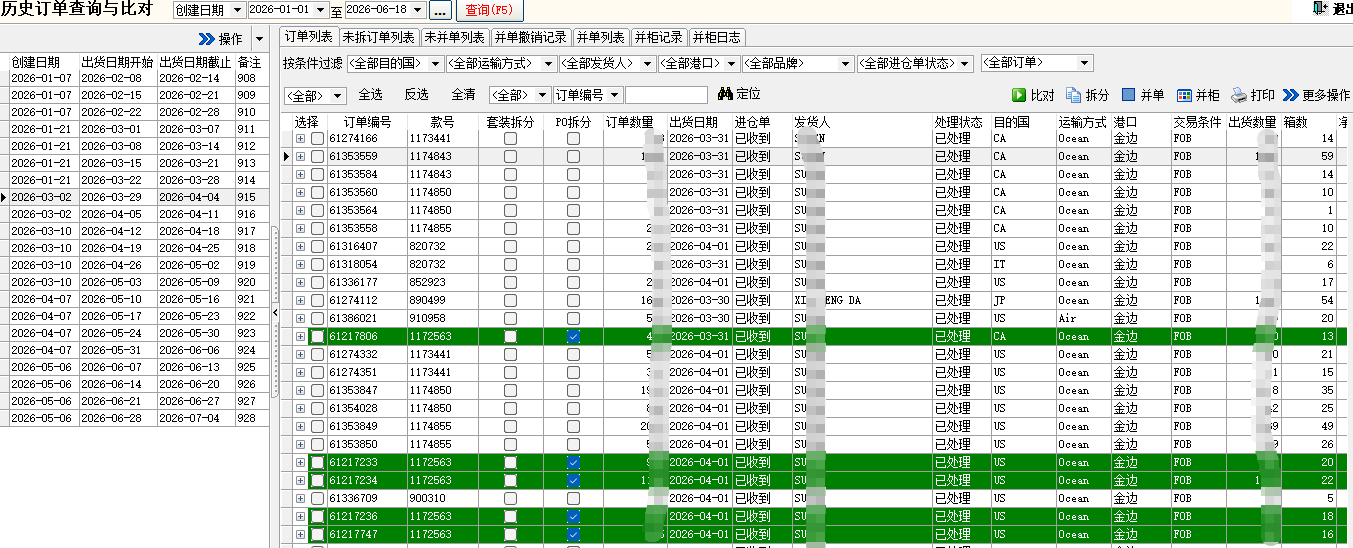Click the ellipsis date range button

coord(440,11)
